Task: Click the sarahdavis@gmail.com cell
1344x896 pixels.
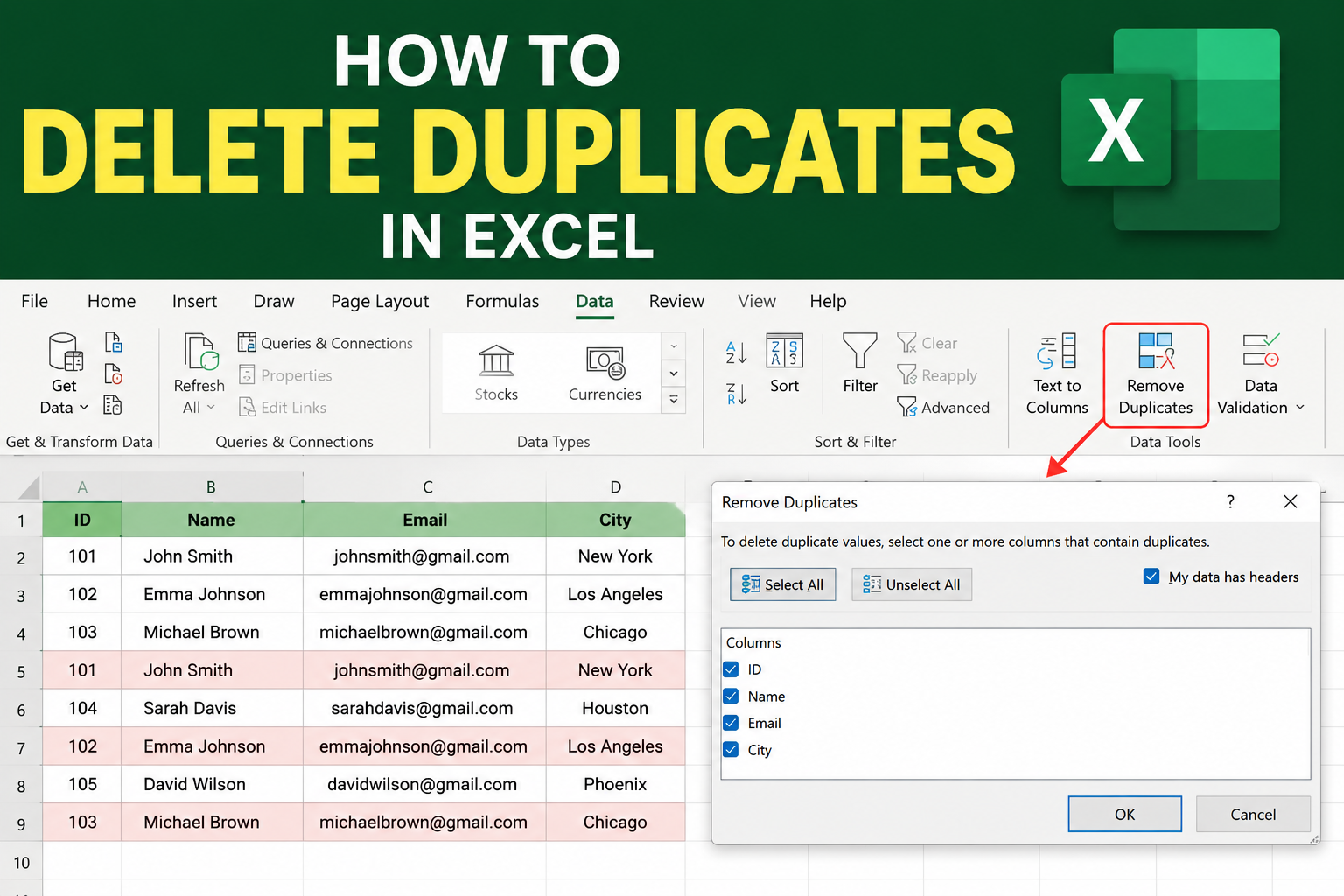Action: click(x=425, y=708)
